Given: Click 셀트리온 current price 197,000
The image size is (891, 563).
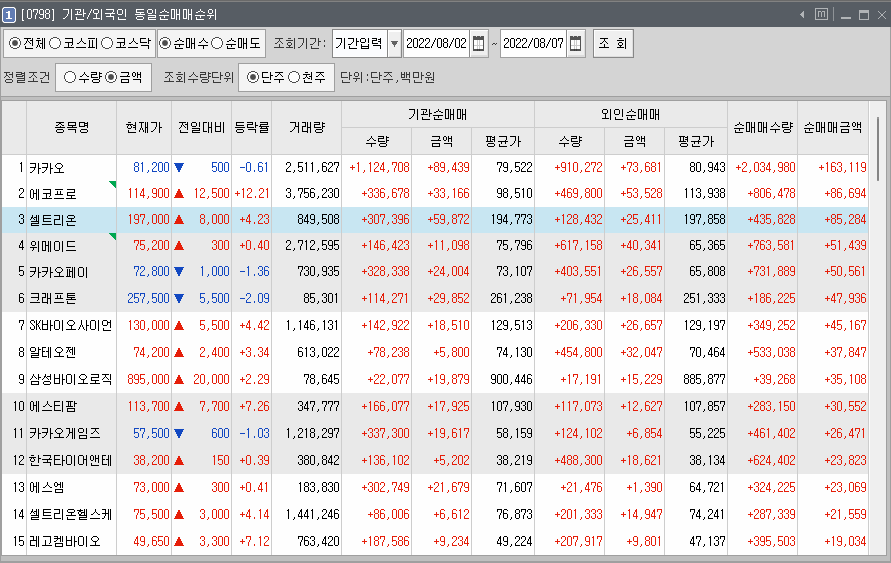Looking at the screenshot, I should pyautogui.click(x=148, y=220).
